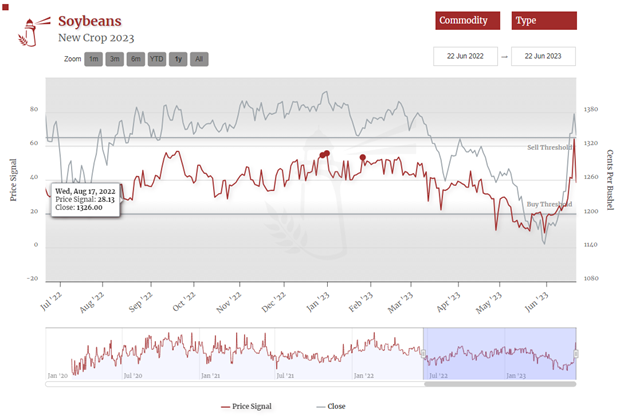Image resolution: width=624 pixels, height=418 pixels.
Task: Edit the start date field 22 Jun 2022
Action: pos(465,56)
